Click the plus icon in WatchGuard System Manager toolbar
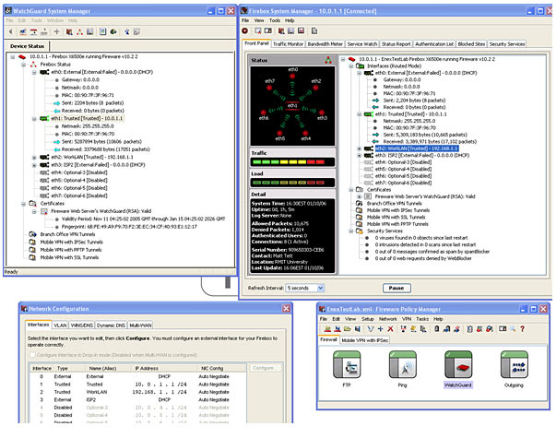This screenshot has height=429, width=554. tap(56, 32)
